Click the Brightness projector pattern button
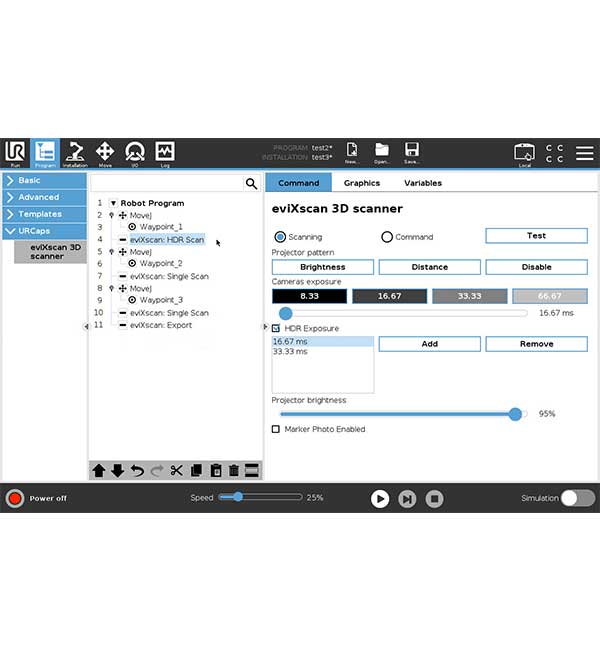 coord(323,267)
